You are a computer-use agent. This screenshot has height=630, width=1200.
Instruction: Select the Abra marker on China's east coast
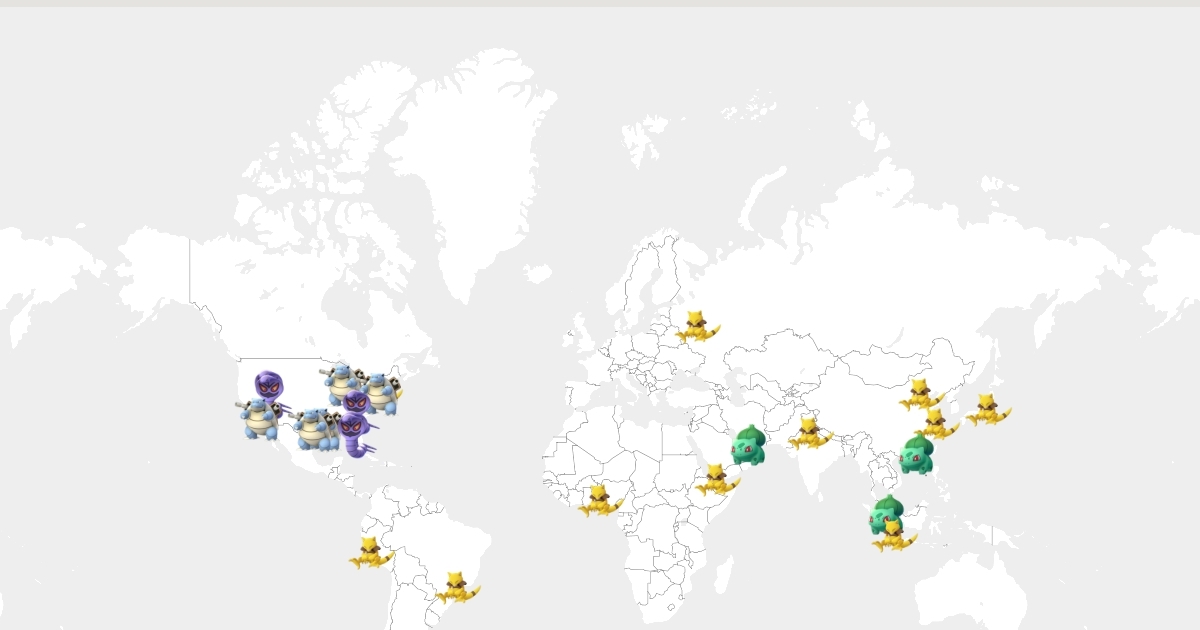(x=937, y=424)
